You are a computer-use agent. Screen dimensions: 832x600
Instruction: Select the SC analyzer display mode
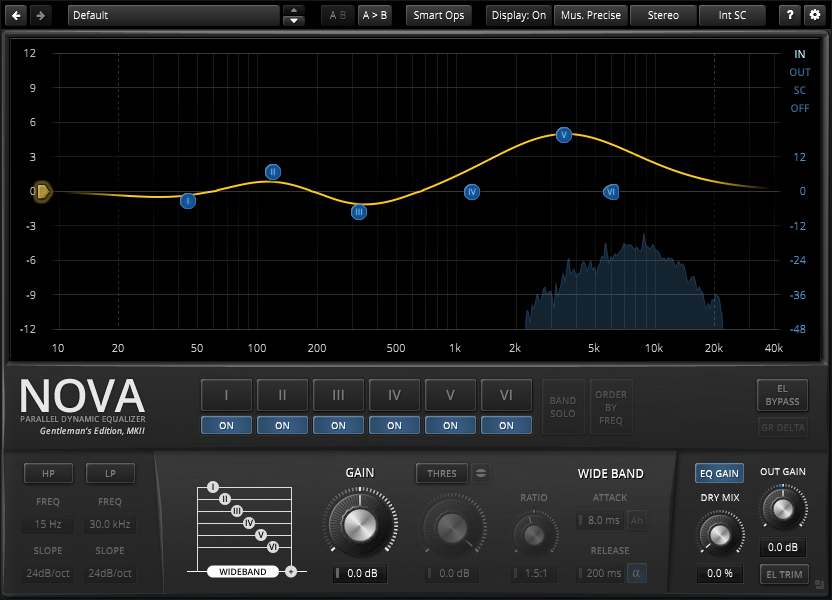click(x=799, y=90)
